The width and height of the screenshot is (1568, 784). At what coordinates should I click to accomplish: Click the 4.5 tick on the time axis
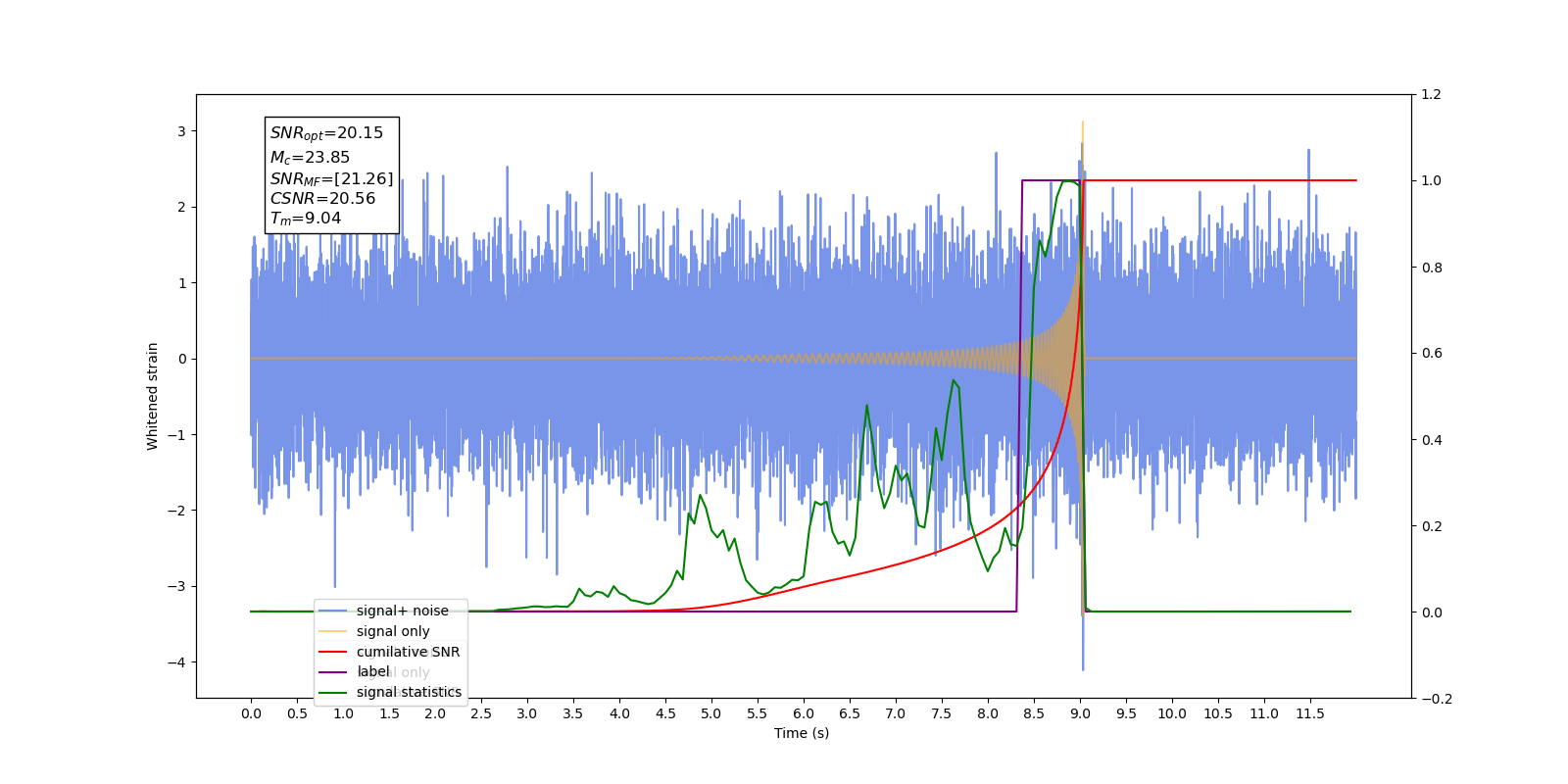pos(665,713)
